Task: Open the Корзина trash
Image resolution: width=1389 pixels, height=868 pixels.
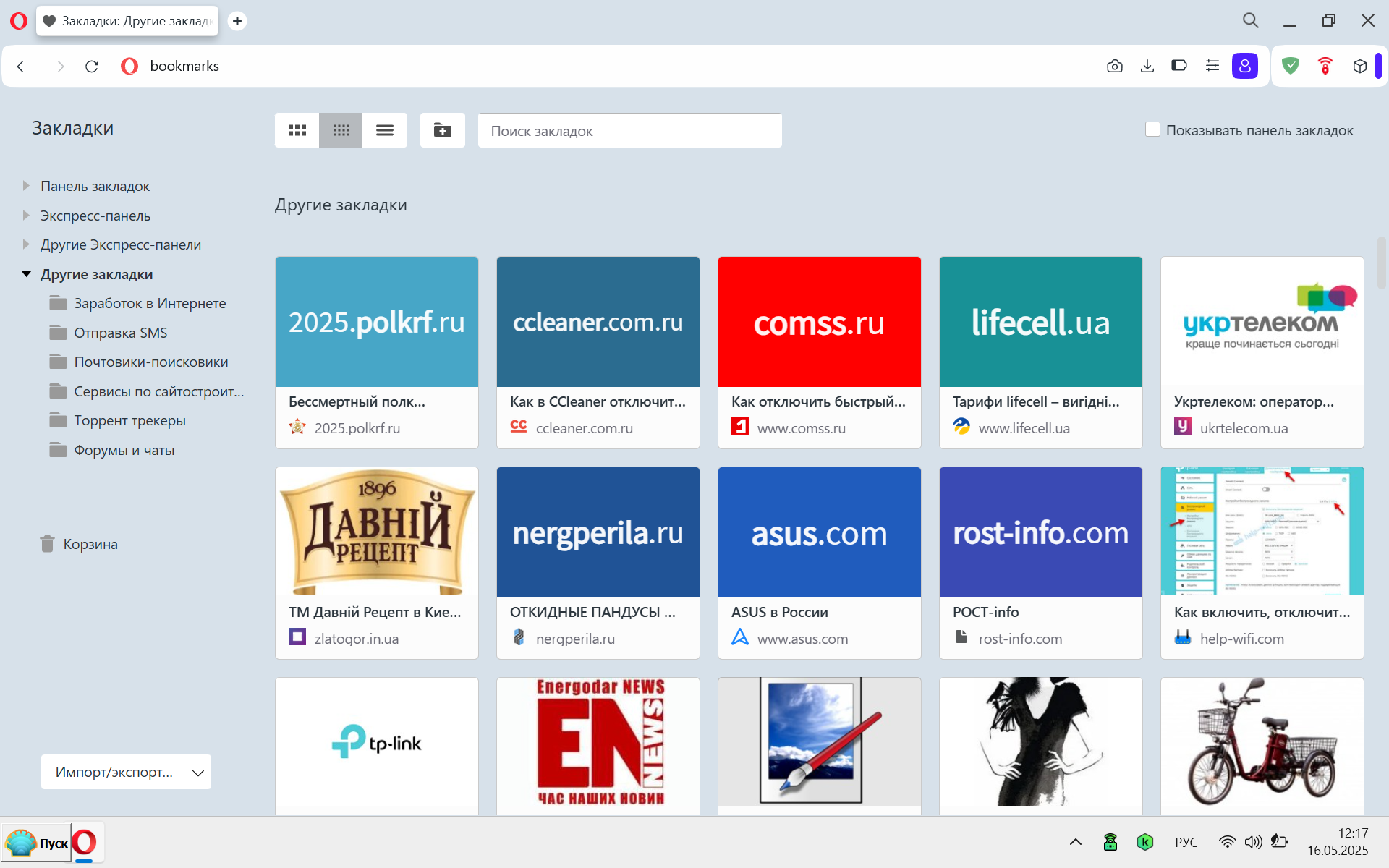Action: click(x=79, y=544)
